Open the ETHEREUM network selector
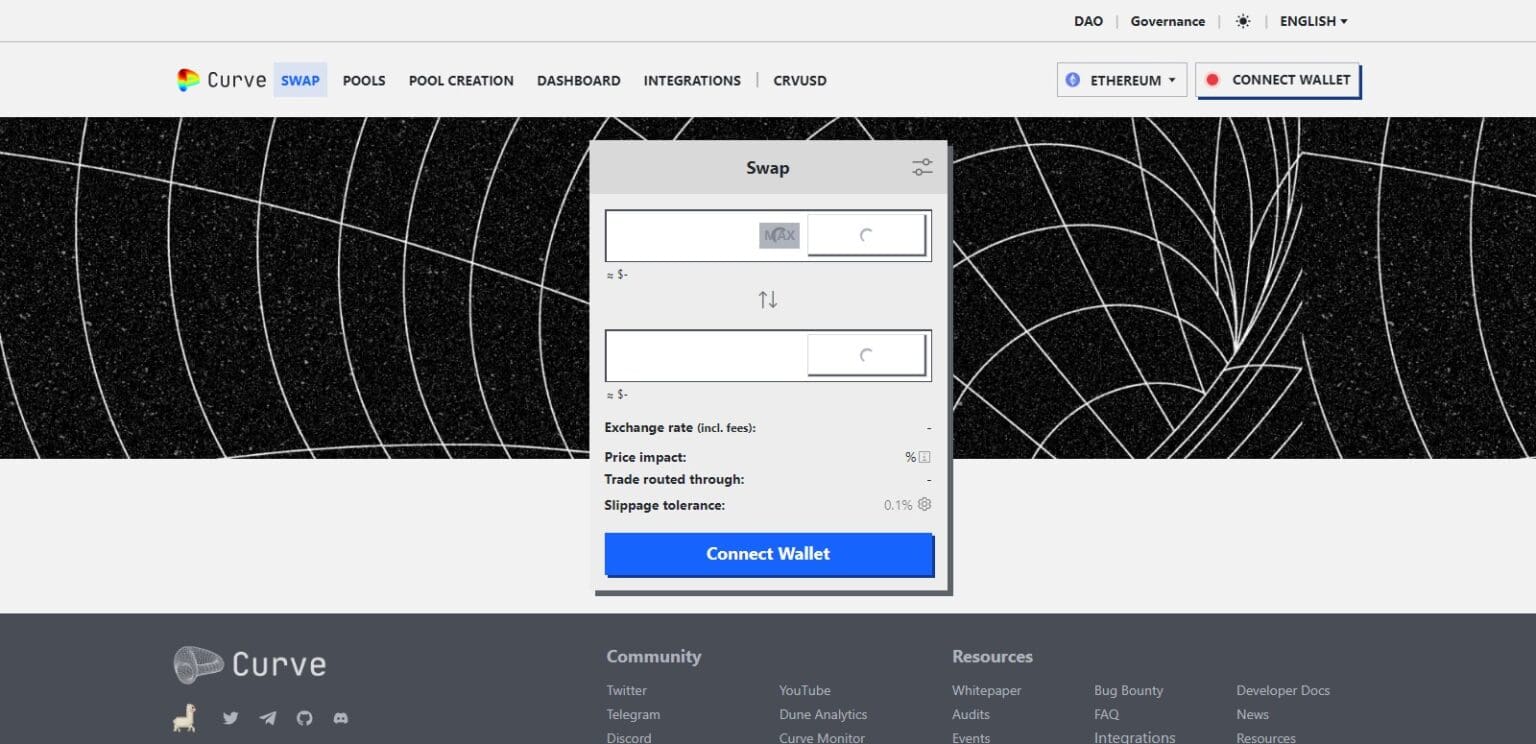Image resolution: width=1536 pixels, height=744 pixels. click(x=1121, y=80)
